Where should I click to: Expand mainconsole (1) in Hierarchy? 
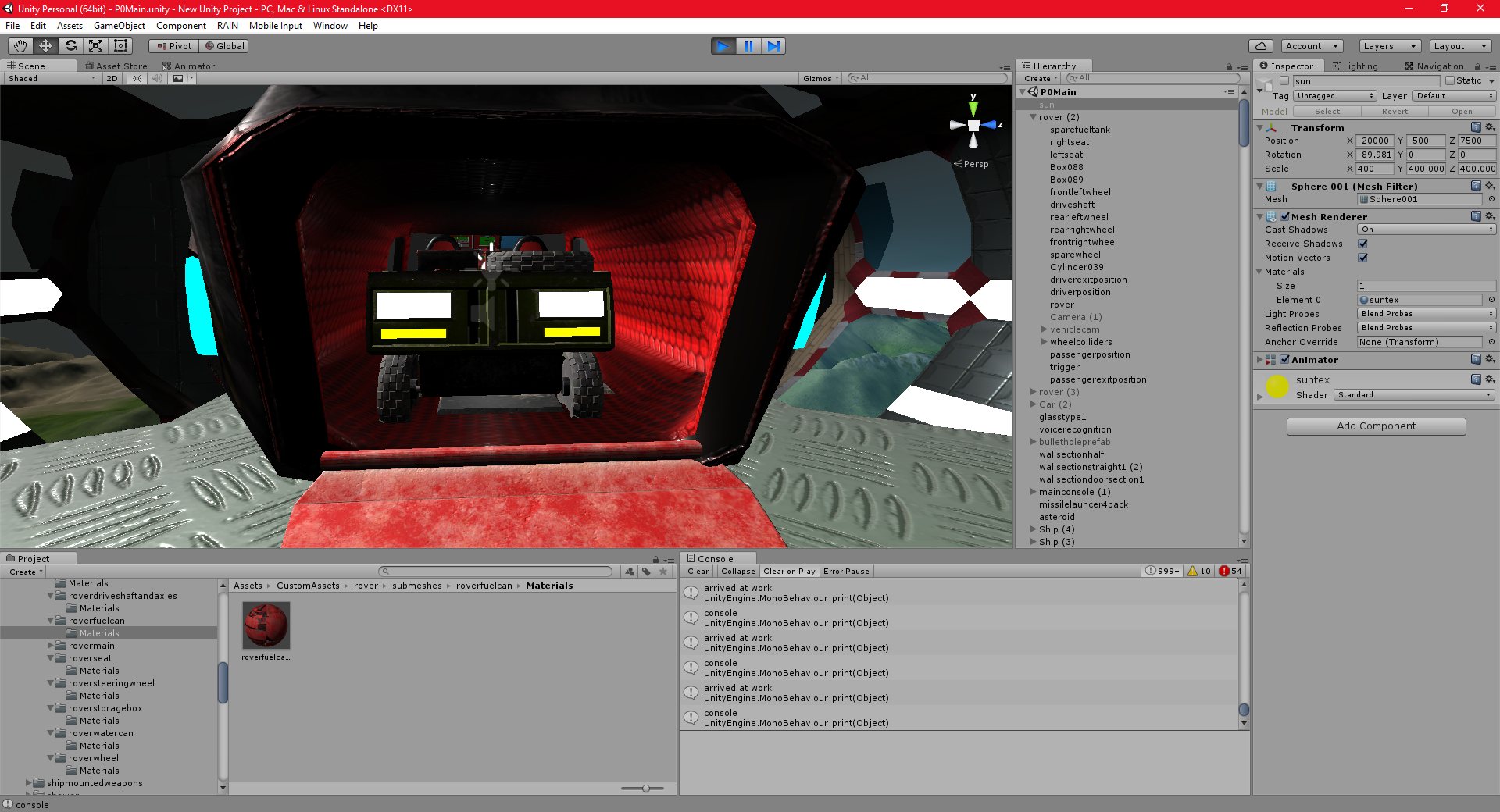pos(1033,492)
